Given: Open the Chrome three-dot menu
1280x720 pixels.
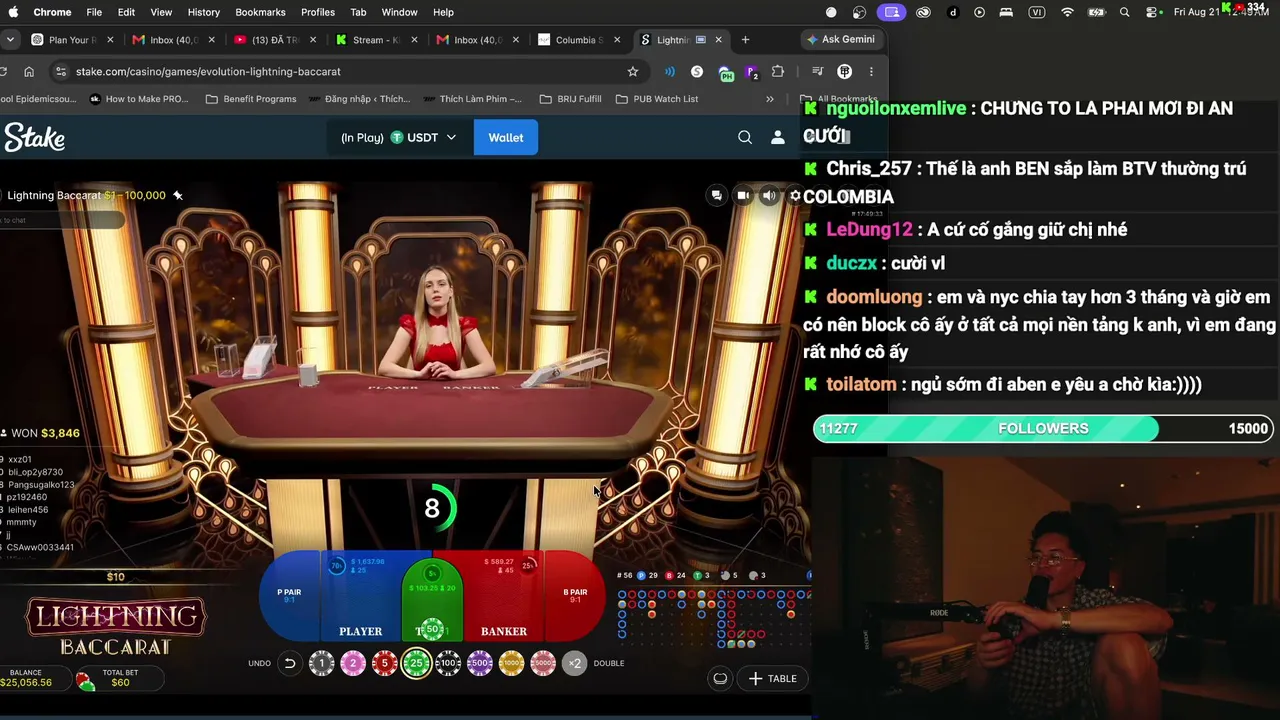Looking at the screenshot, I should pyautogui.click(x=871, y=71).
